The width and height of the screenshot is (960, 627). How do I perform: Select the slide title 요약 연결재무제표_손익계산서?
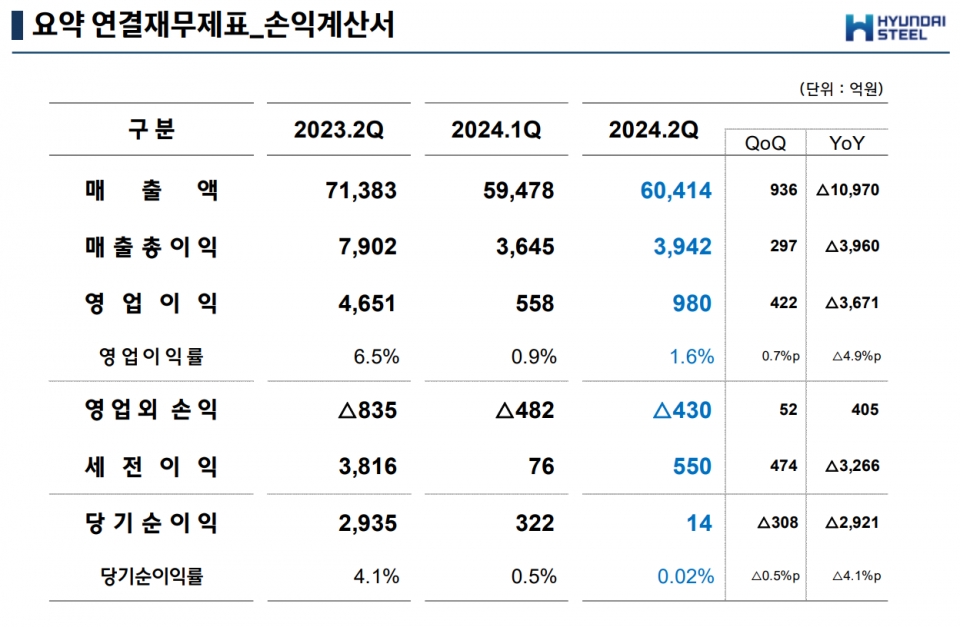[212, 26]
